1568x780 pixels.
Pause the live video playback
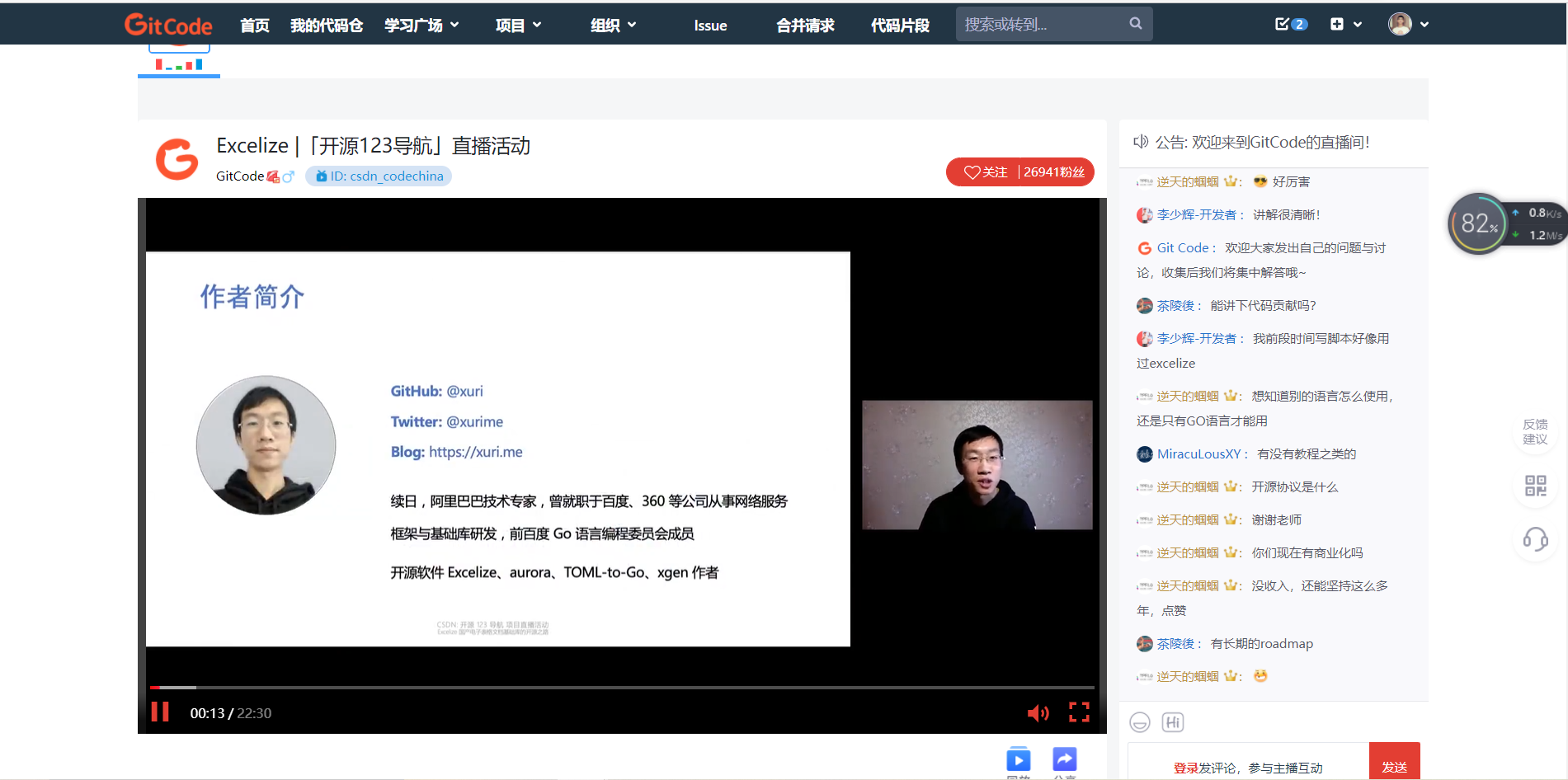pyautogui.click(x=160, y=712)
